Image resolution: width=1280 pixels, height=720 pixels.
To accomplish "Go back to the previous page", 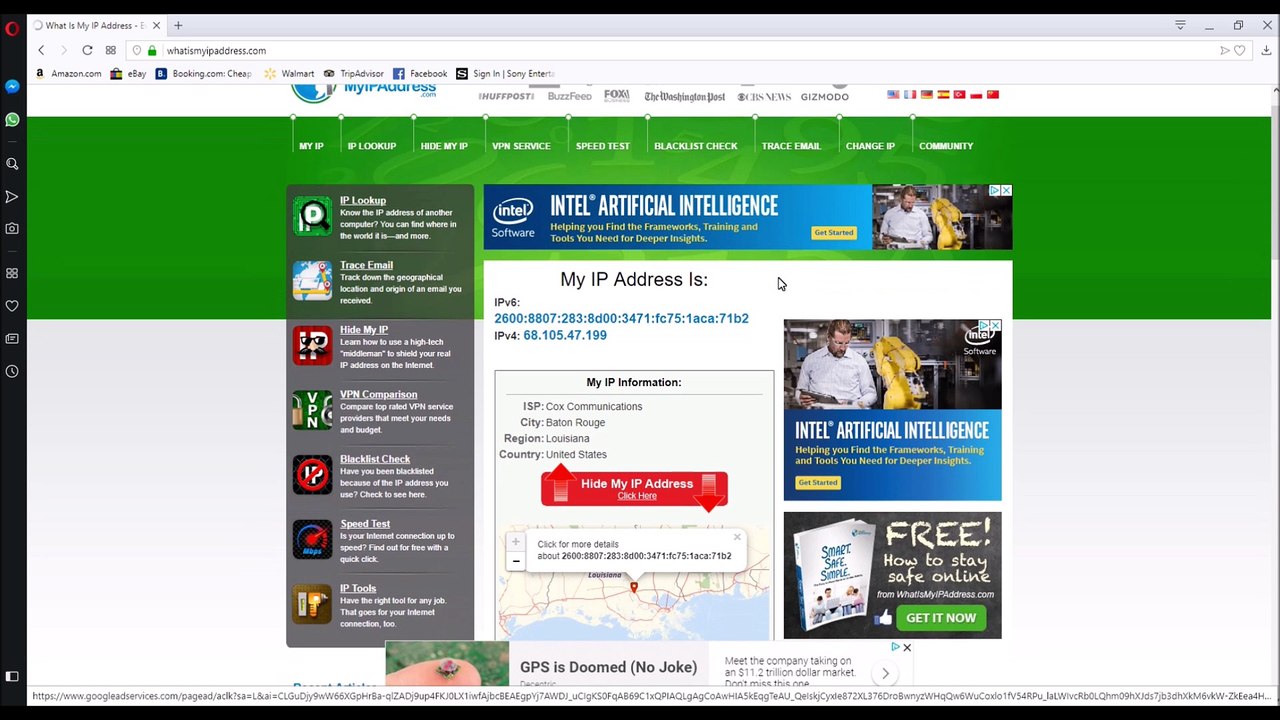I will (41, 50).
